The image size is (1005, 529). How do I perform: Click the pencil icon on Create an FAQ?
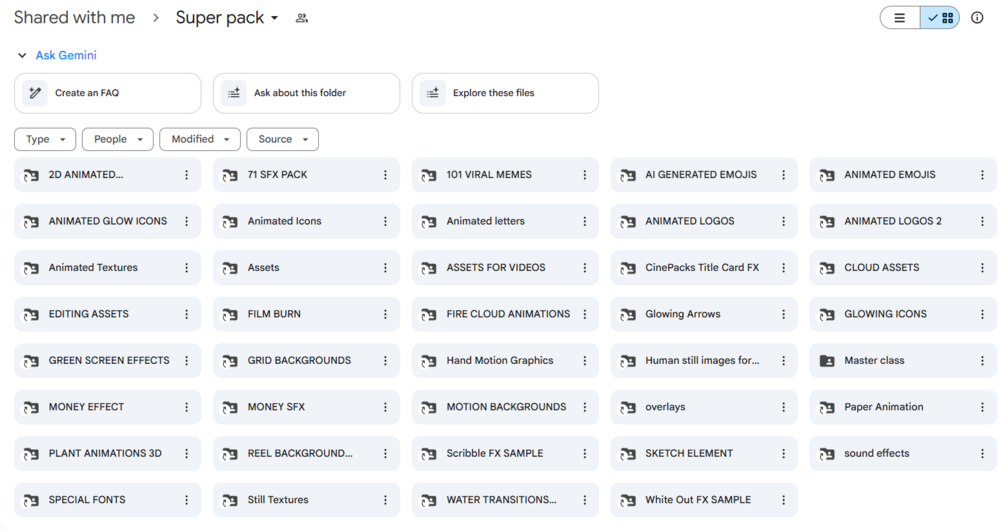[x=35, y=93]
